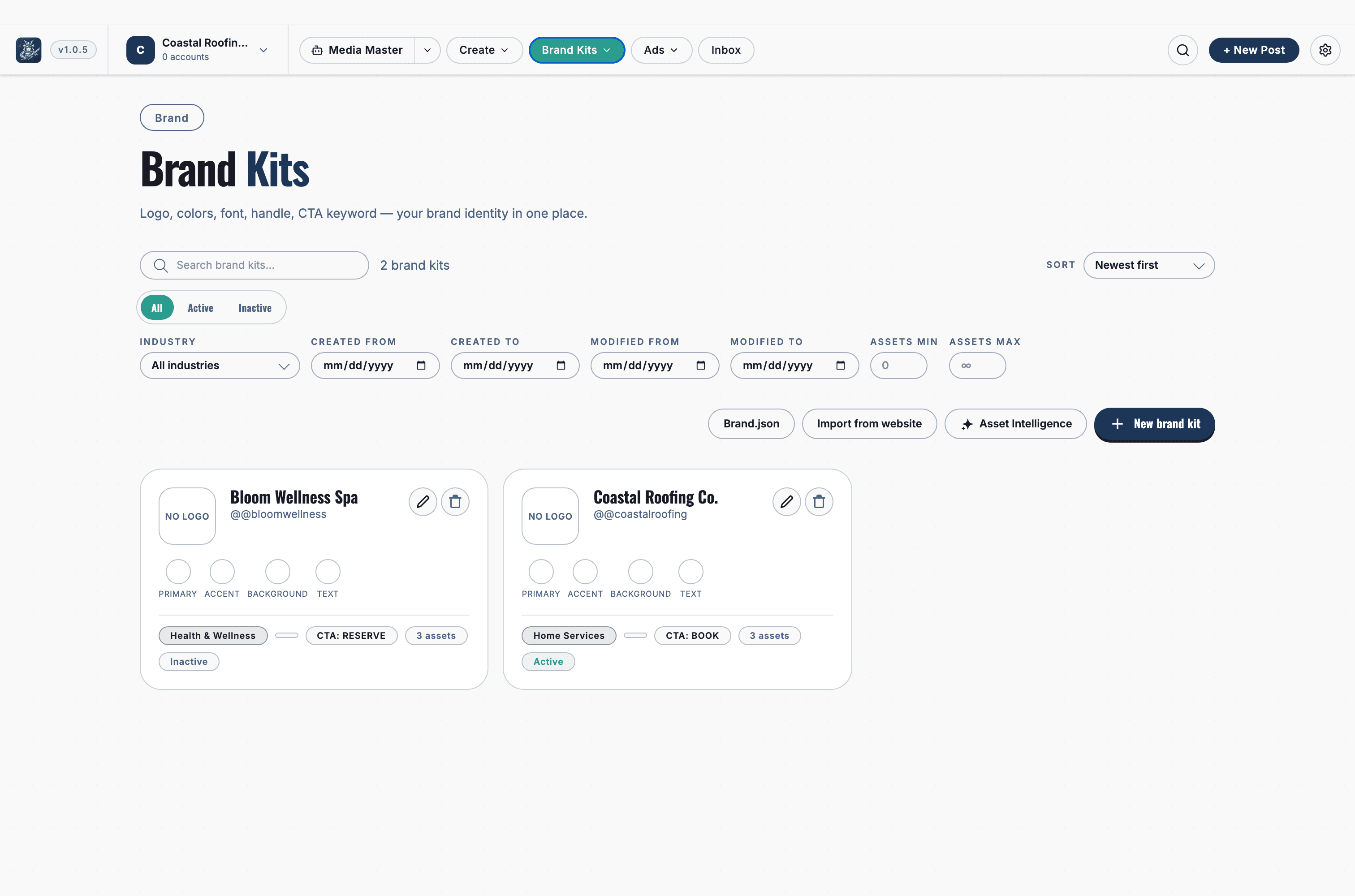Select Media Master agent button

coord(357,50)
